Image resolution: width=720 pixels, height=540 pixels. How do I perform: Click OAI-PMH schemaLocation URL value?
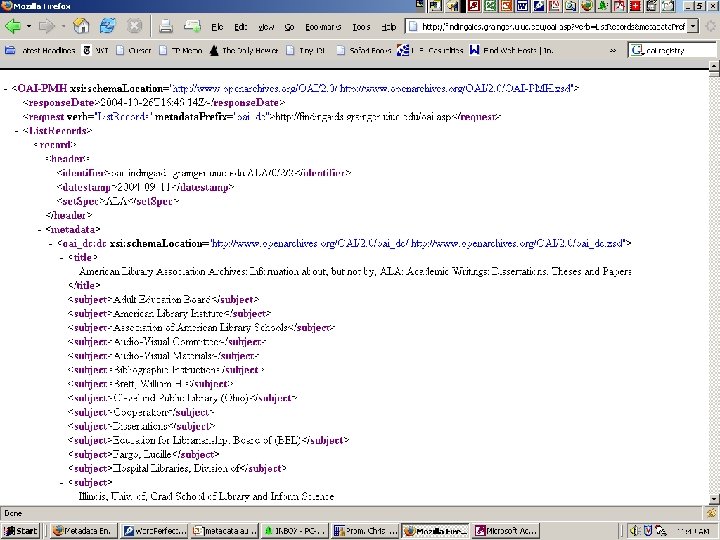click(x=371, y=88)
